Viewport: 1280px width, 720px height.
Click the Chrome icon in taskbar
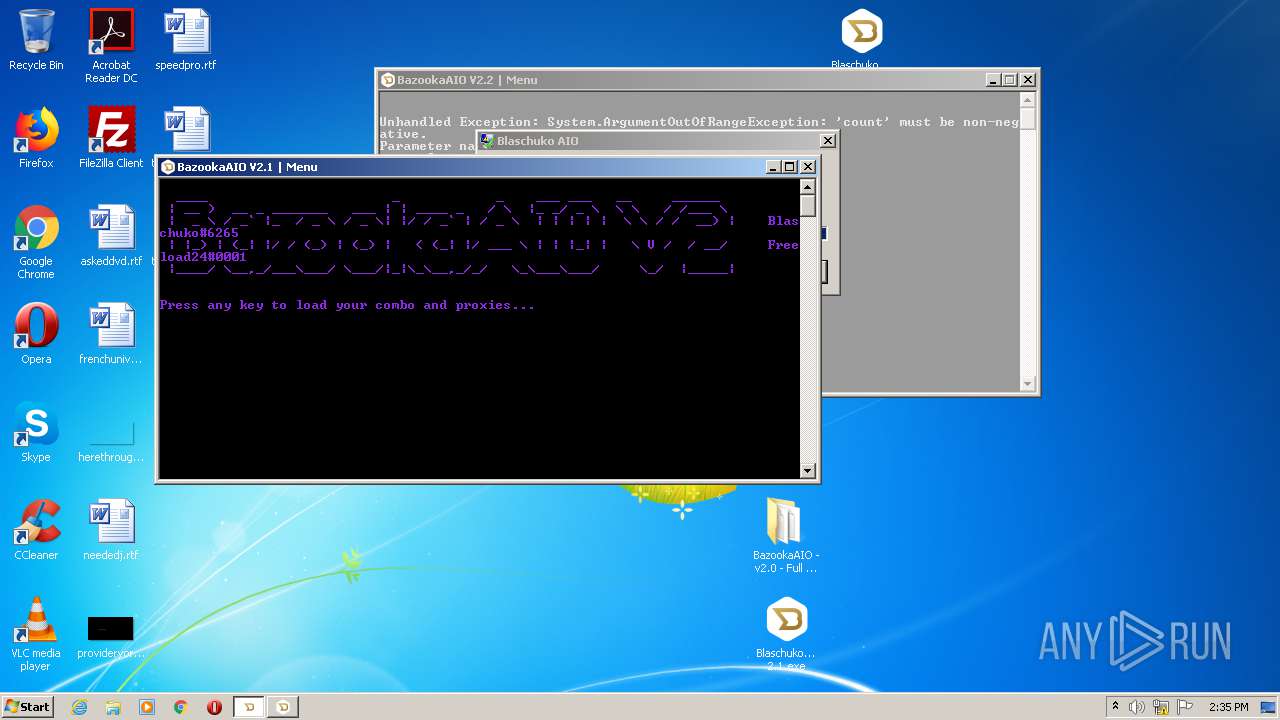pyautogui.click(x=181, y=707)
